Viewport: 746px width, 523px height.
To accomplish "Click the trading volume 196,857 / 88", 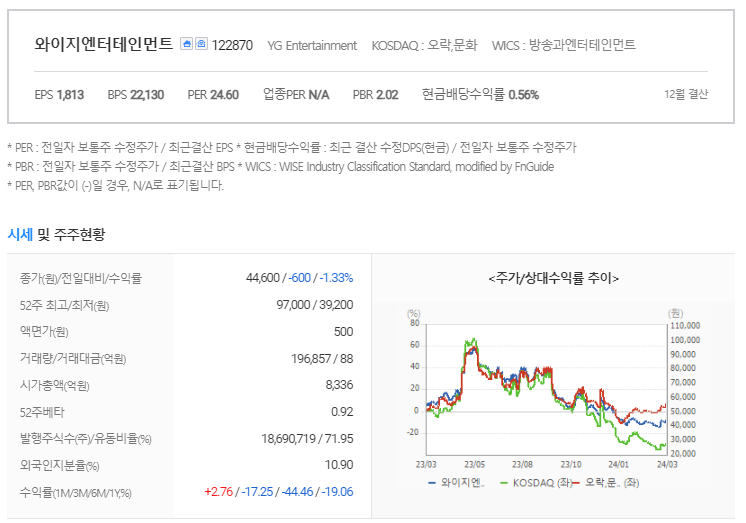I will coord(322,358).
